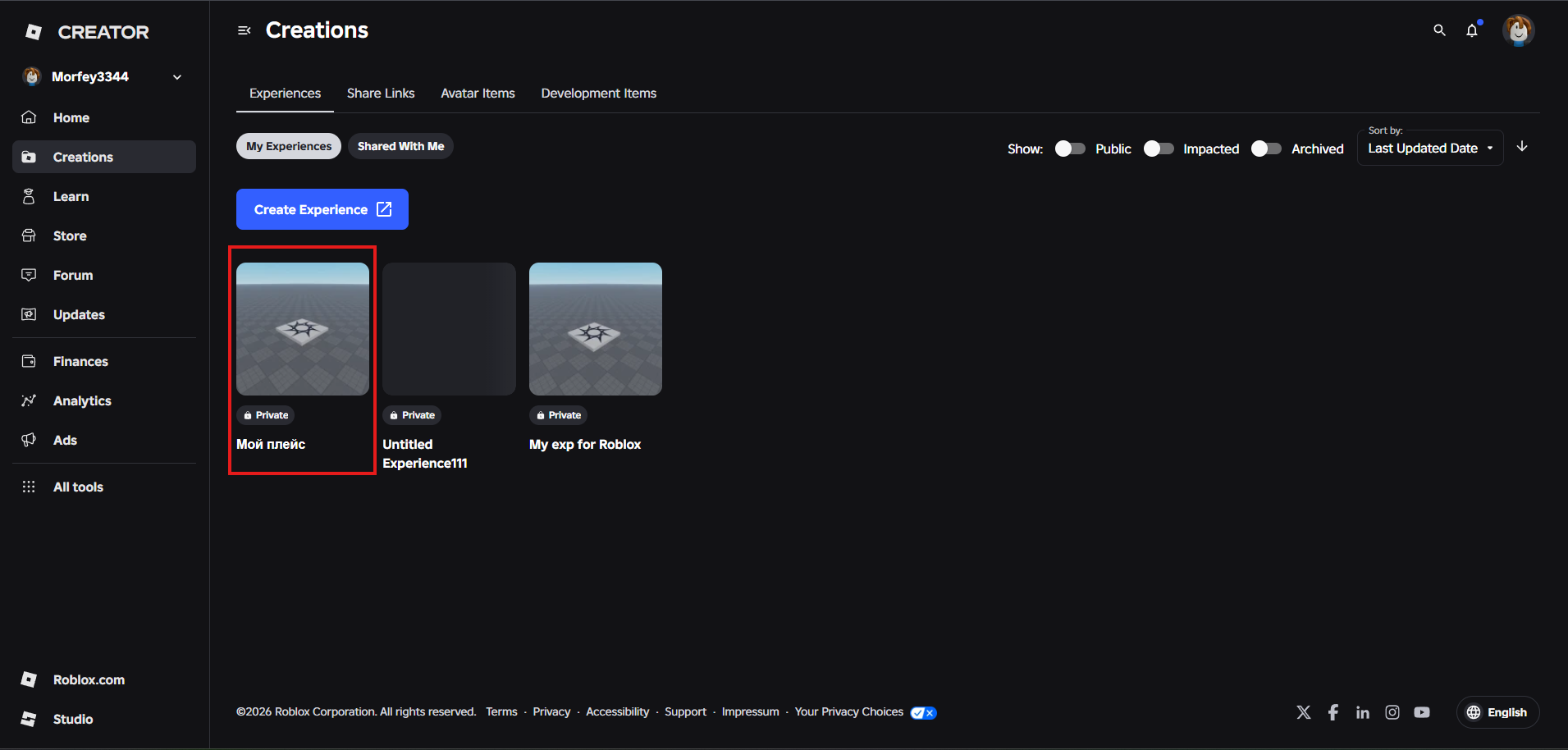Open the Terms footer link
Image resolution: width=1568 pixels, height=750 pixels.
pos(501,711)
